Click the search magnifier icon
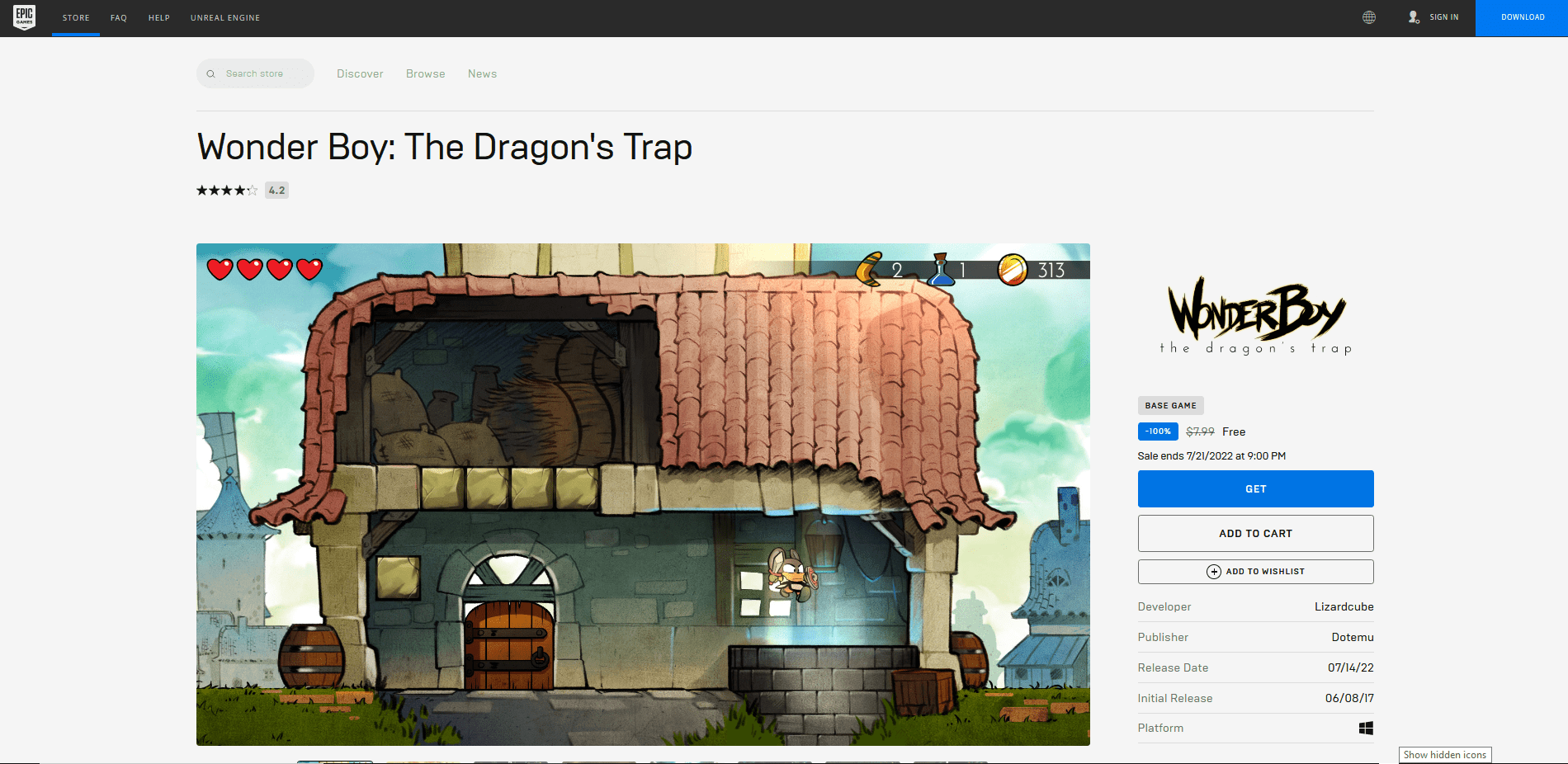 [x=210, y=74]
